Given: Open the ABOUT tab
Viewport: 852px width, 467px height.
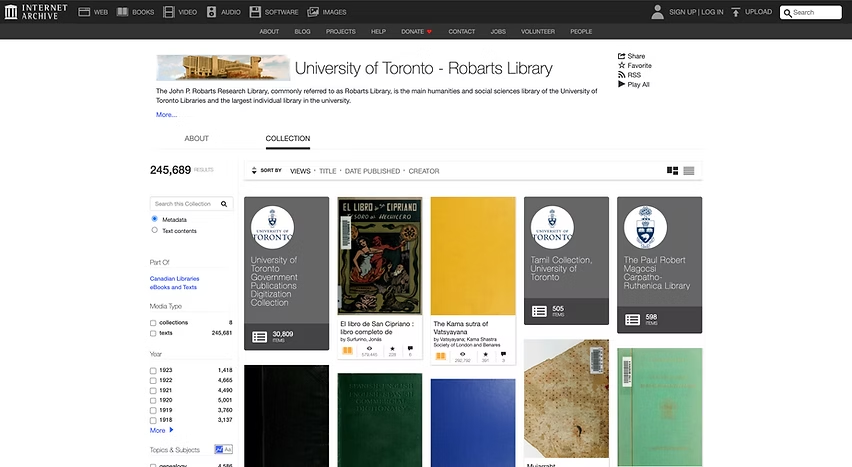Looking at the screenshot, I should click(x=197, y=139).
